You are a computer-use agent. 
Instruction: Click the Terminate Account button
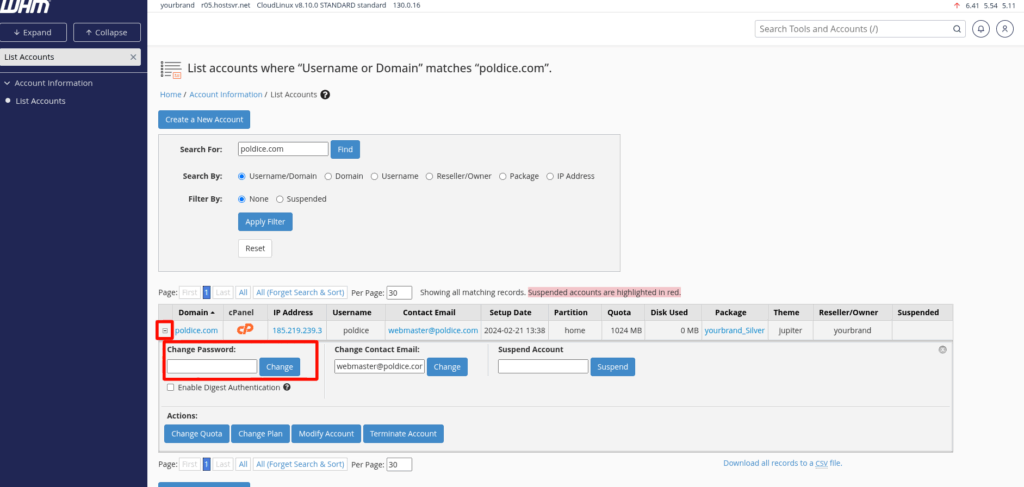coord(403,434)
